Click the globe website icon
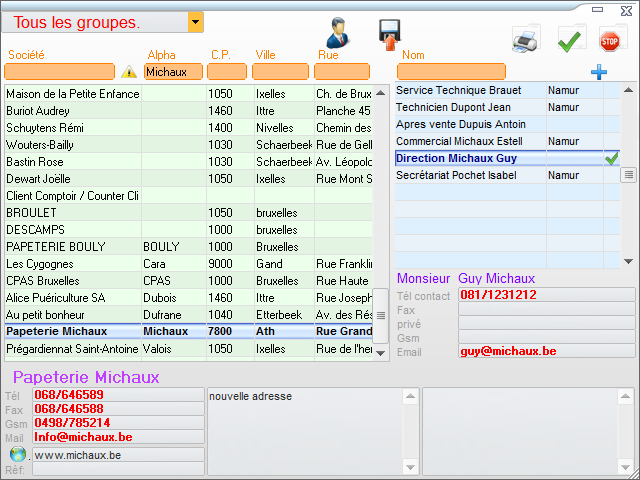Viewport: 640px width, 480px height. click(18, 454)
